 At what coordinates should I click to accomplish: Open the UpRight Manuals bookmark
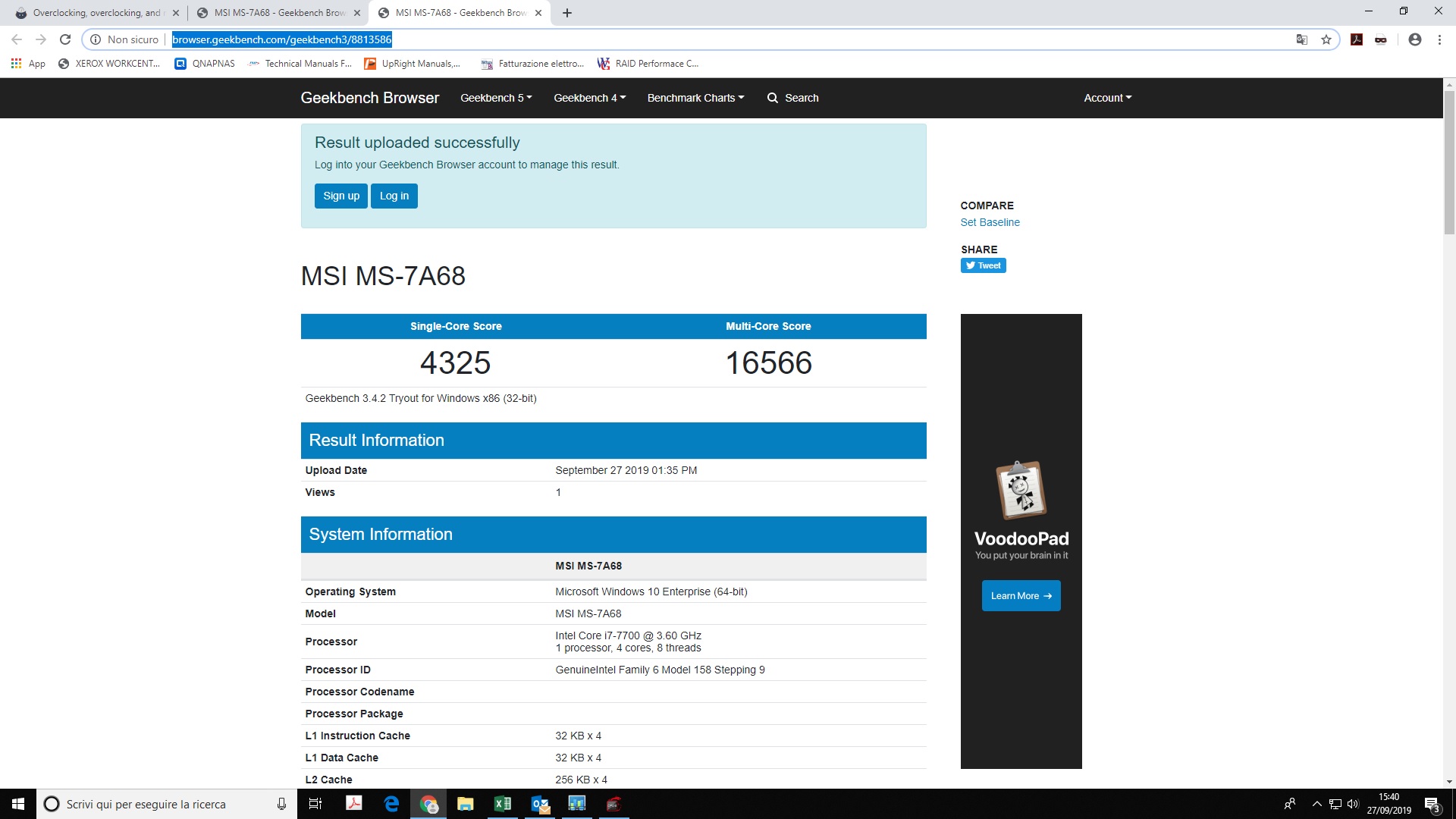tap(413, 64)
